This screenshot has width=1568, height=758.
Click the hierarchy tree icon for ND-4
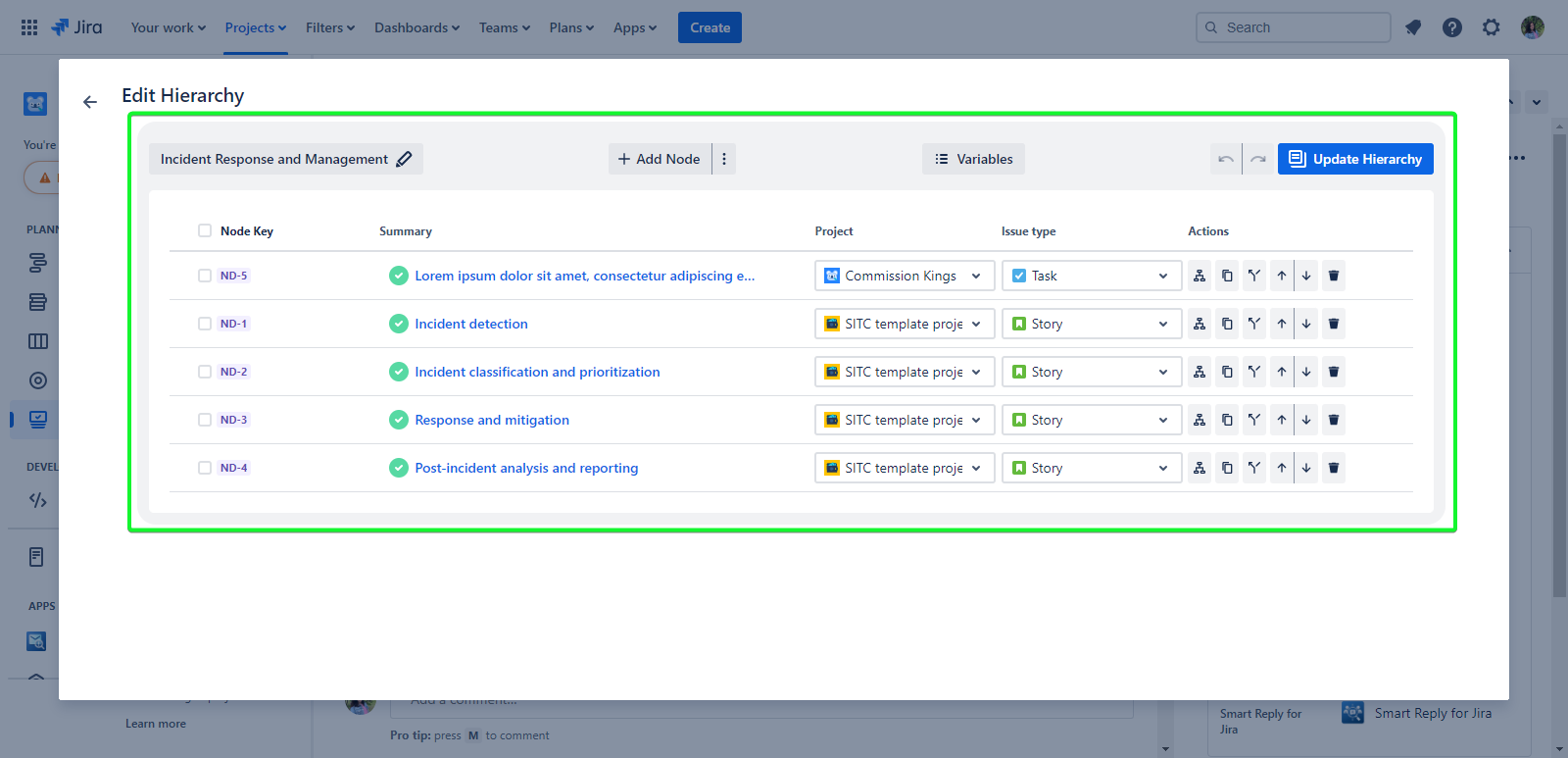pyautogui.click(x=1200, y=468)
